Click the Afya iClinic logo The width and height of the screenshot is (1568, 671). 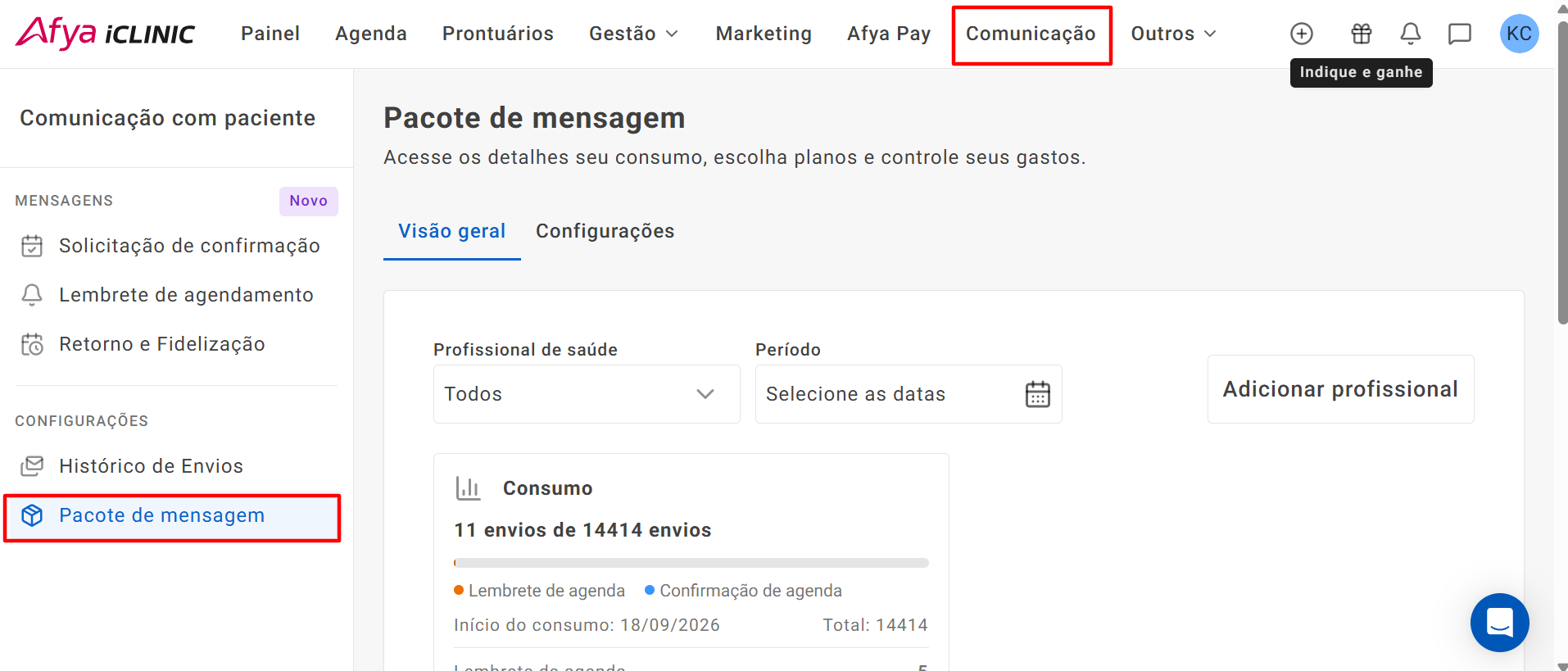(x=105, y=34)
